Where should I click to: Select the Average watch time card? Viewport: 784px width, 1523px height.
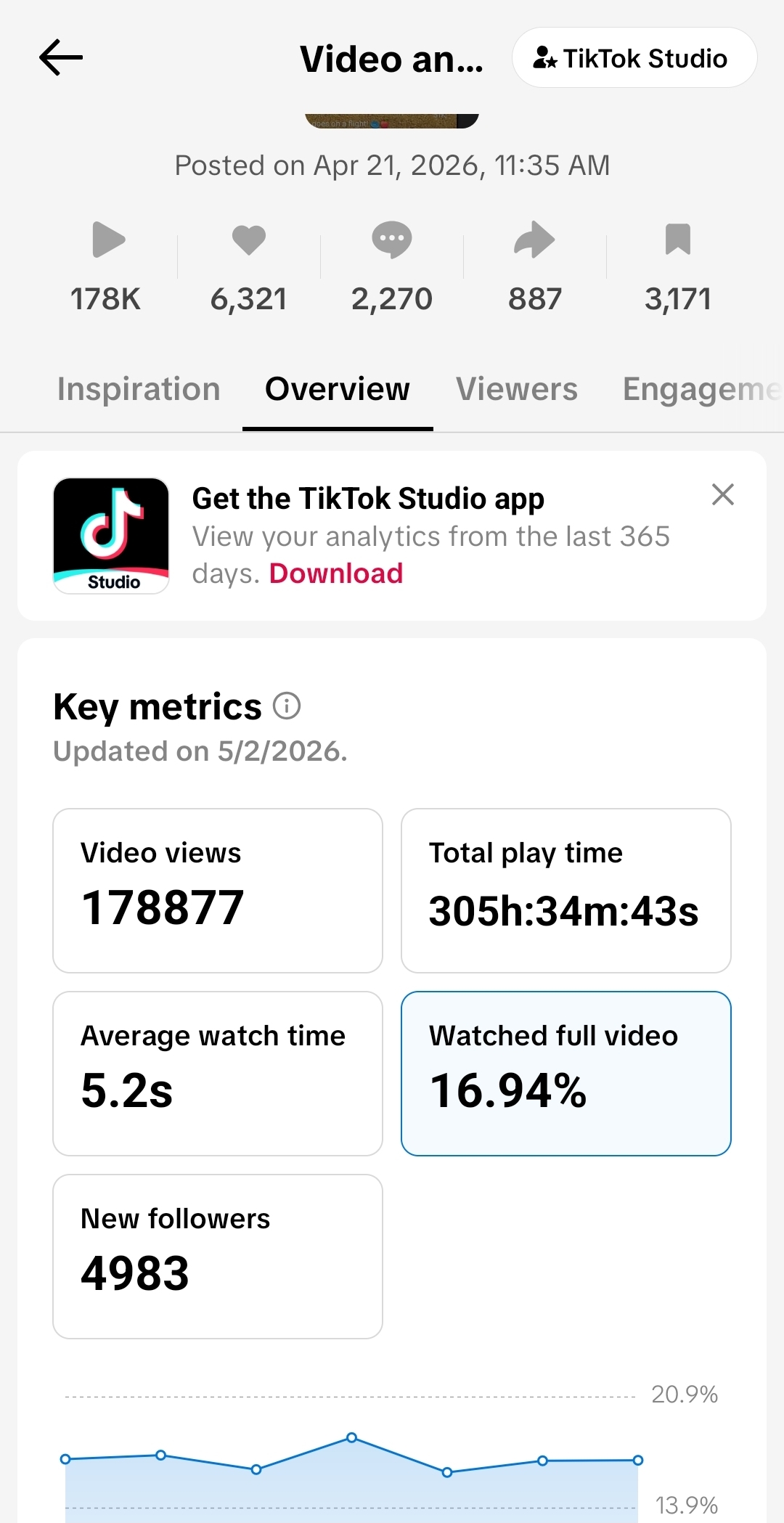[x=218, y=1074]
